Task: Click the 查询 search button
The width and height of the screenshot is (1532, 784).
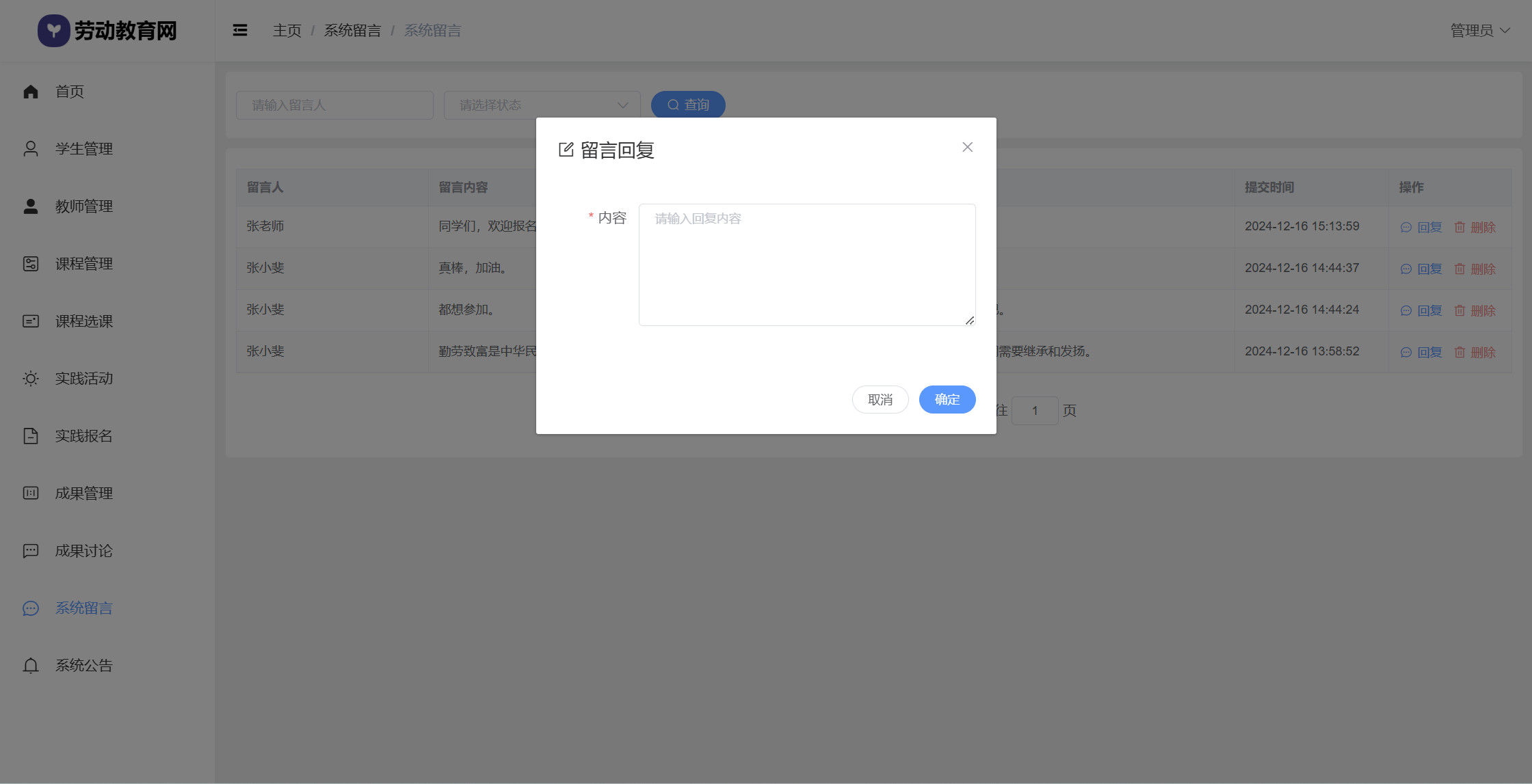Action: coord(688,105)
